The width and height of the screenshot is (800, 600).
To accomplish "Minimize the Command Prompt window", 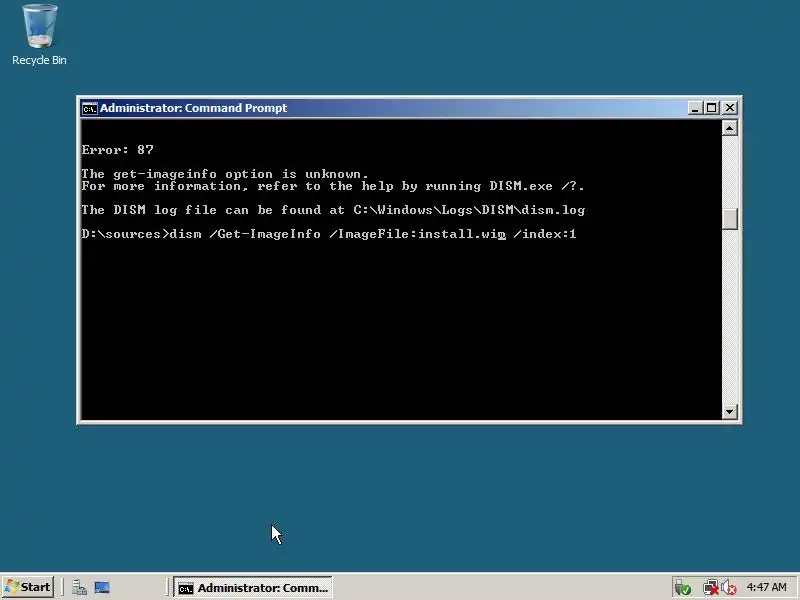I will pos(694,108).
